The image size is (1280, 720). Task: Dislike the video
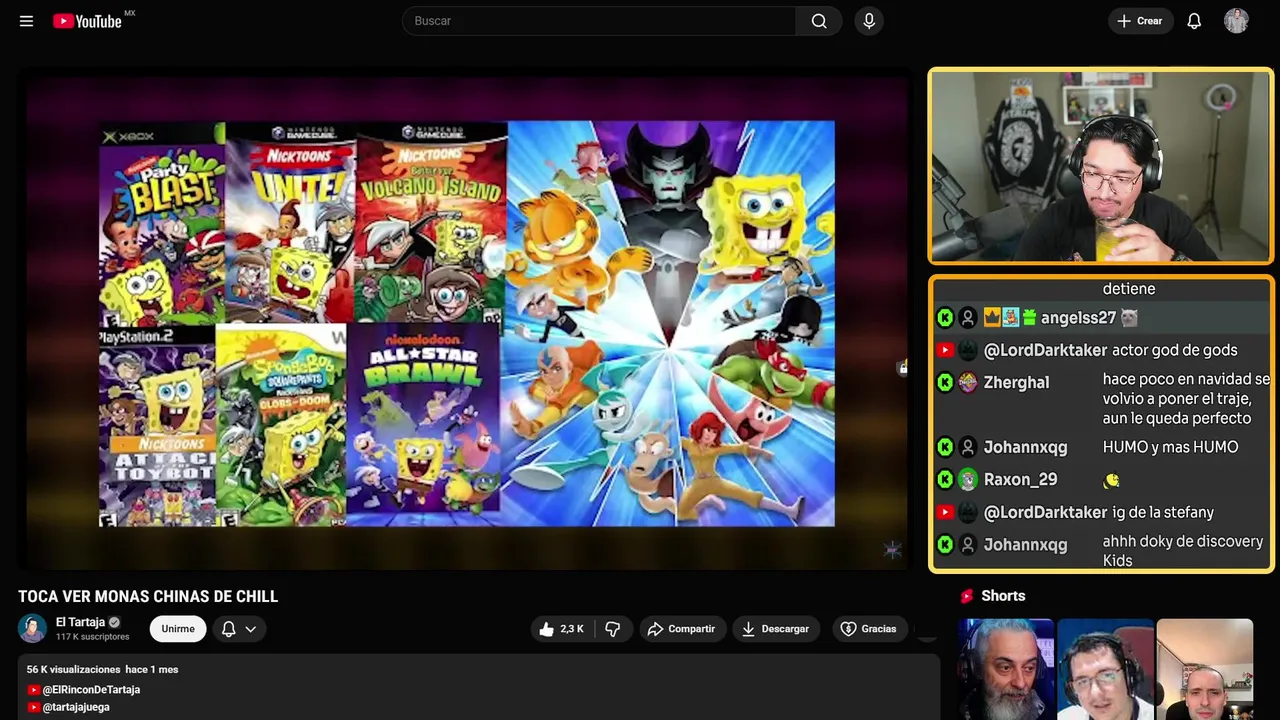pyautogui.click(x=612, y=629)
